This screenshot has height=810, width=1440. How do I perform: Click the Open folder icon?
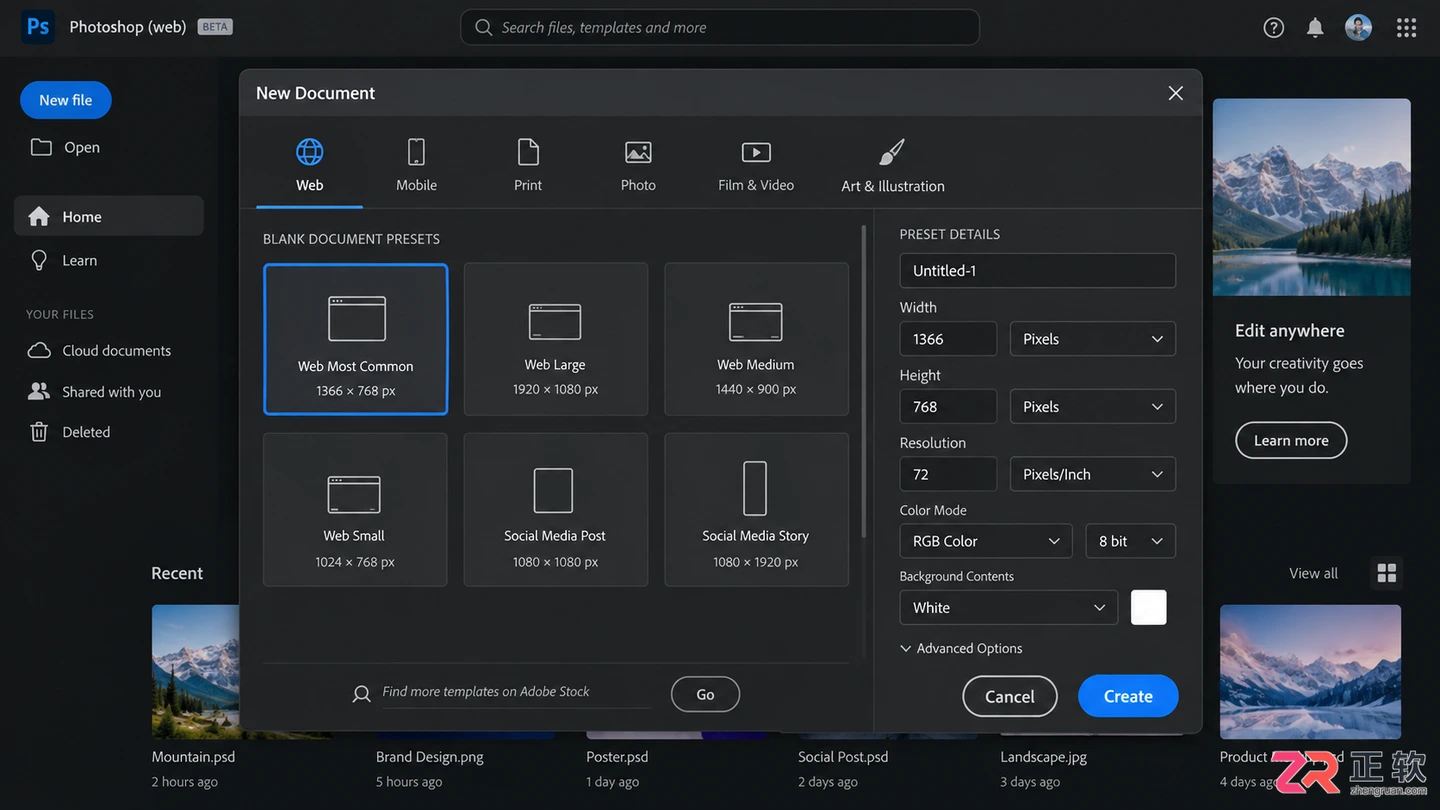point(41,147)
